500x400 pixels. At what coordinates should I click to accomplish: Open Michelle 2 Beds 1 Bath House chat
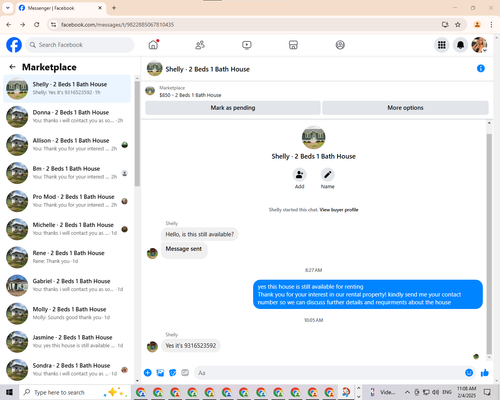click(67, 229)
